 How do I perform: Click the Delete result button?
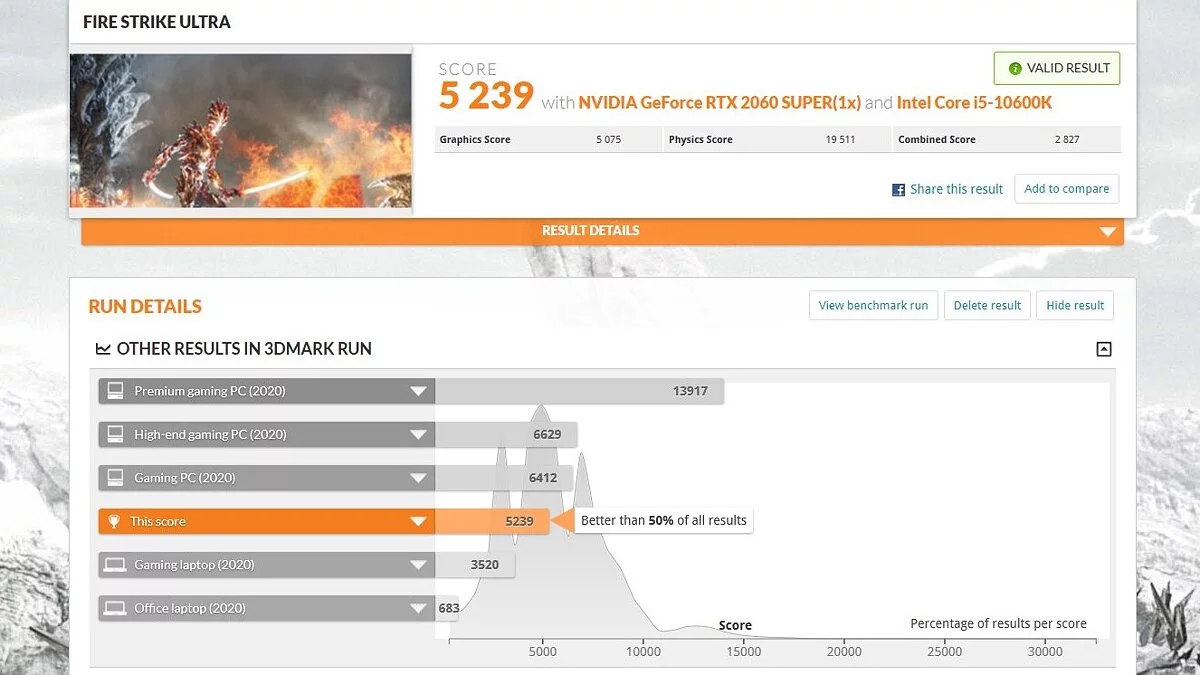[x=987, y=305]
